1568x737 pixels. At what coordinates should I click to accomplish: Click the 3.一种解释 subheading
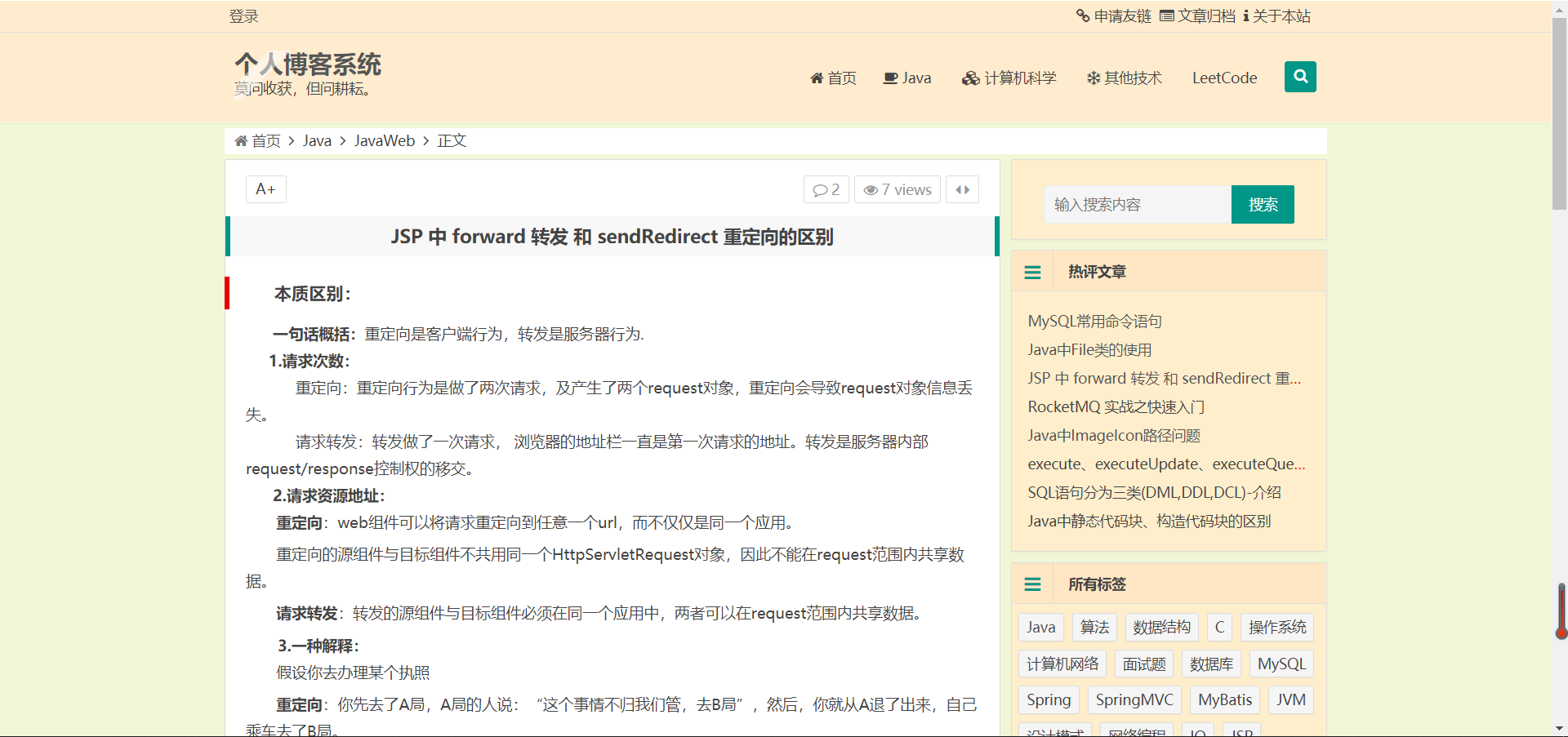(x=318, y=646)
